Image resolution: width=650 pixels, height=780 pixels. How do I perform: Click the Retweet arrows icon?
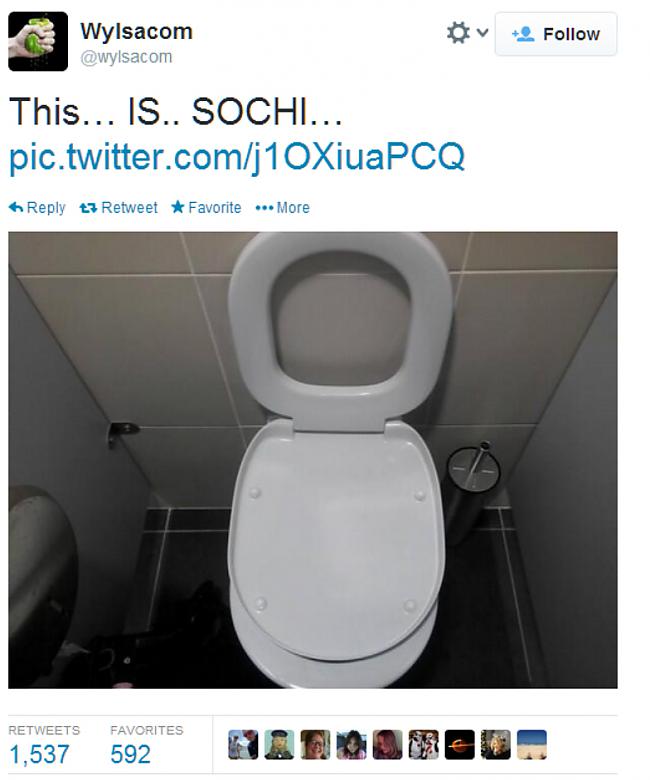coord(88,208)
